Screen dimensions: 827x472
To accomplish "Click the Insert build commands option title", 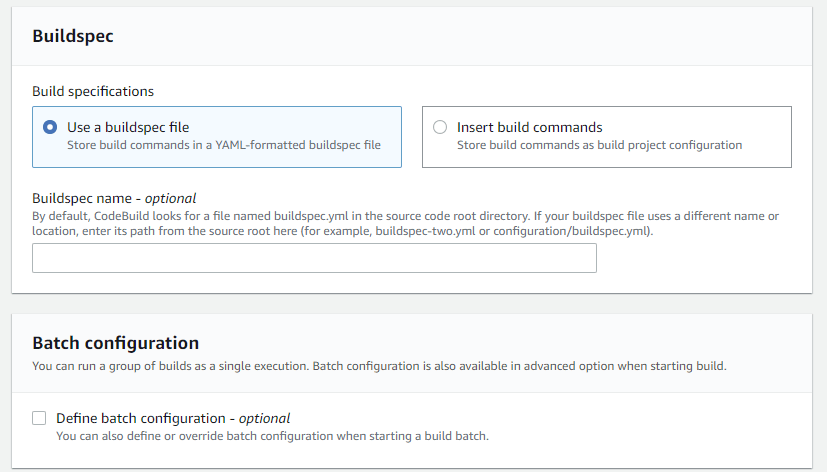I will pos(530,127).
